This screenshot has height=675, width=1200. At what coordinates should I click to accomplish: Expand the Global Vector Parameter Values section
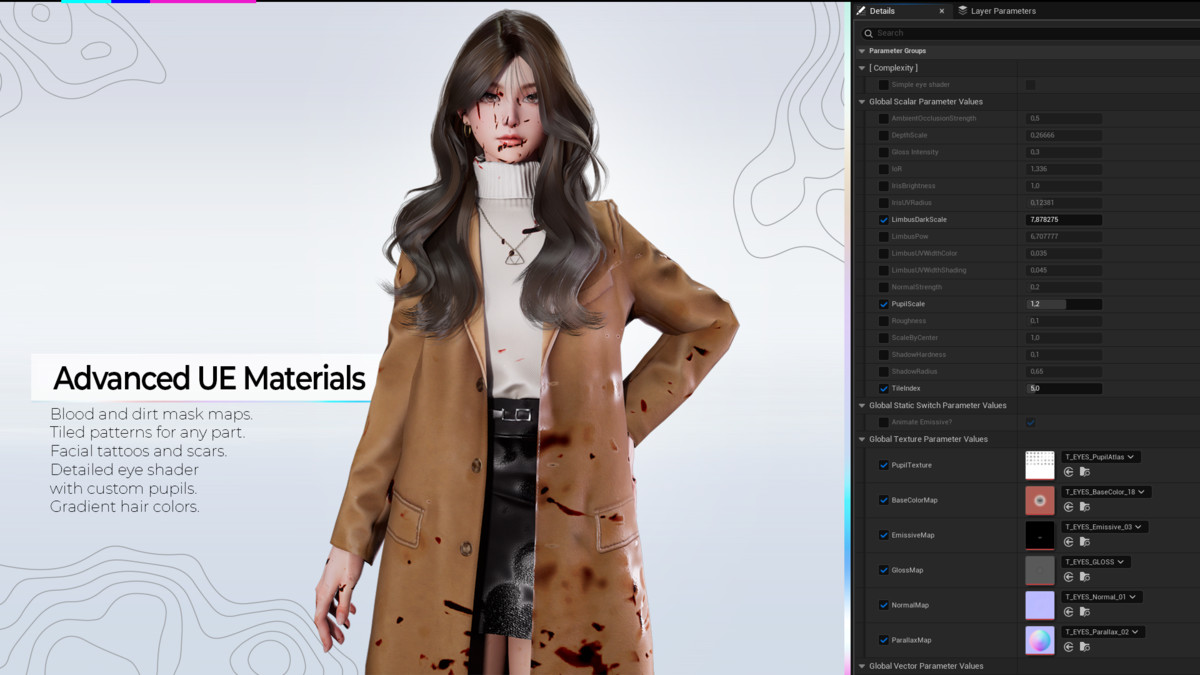pos(862,666)
